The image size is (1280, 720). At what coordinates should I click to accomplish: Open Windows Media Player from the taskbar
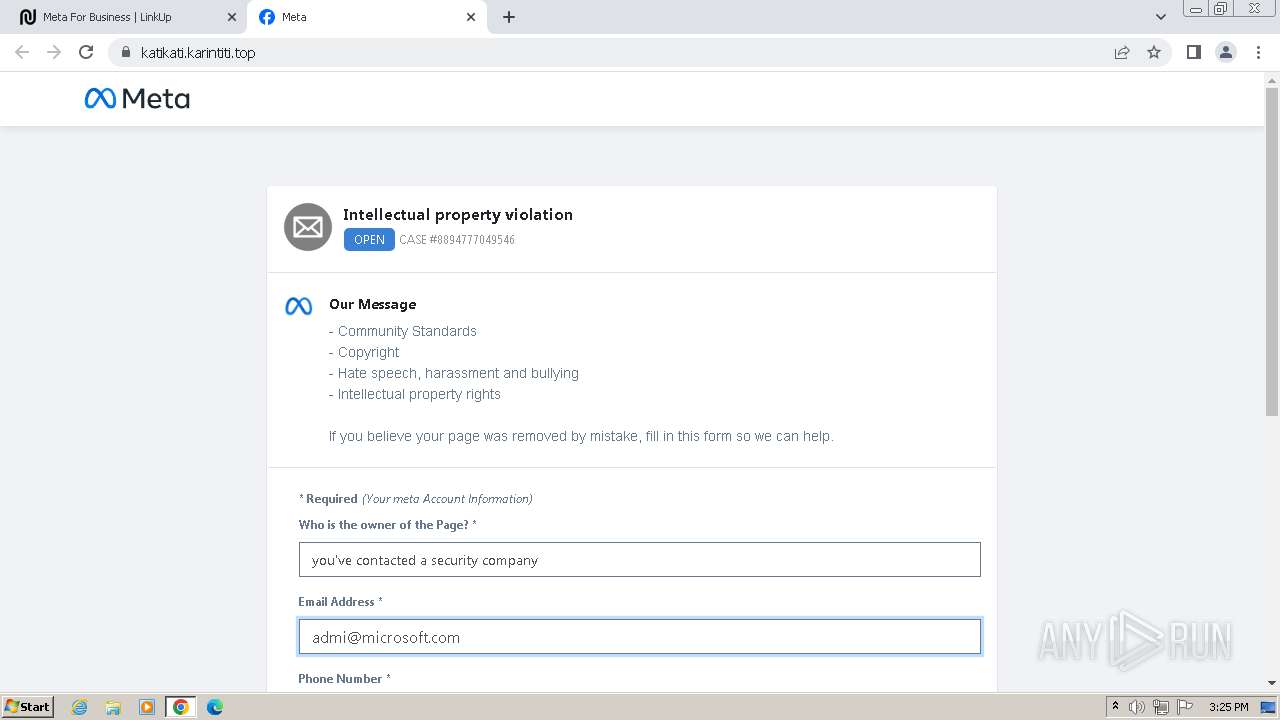point(147,707)
